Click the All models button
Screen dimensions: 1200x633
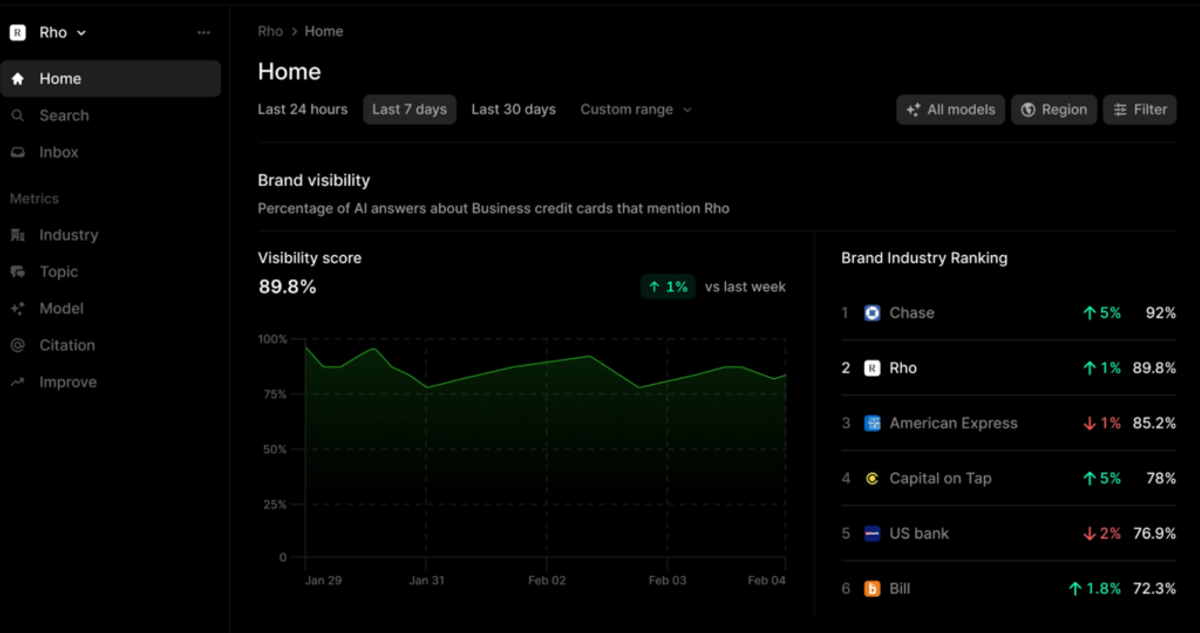pyautogui.click(x=950, y=110)
